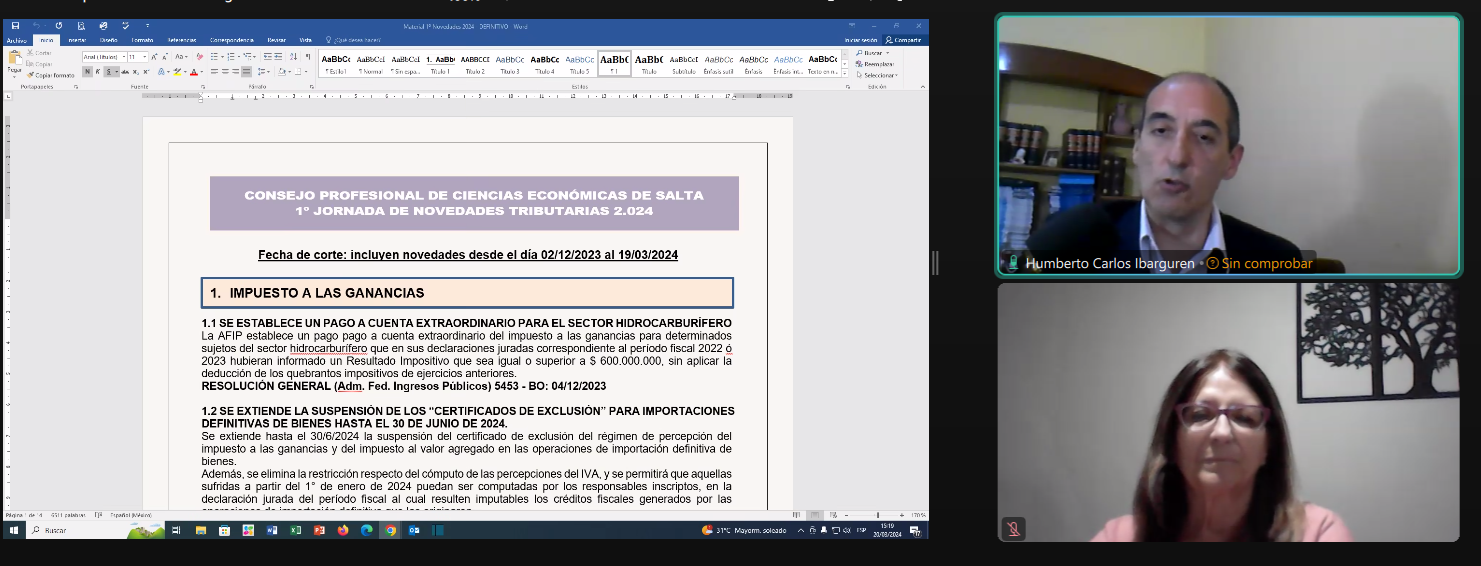
Task: Open Chrome from the taskbar
Action: coord(390,530)
